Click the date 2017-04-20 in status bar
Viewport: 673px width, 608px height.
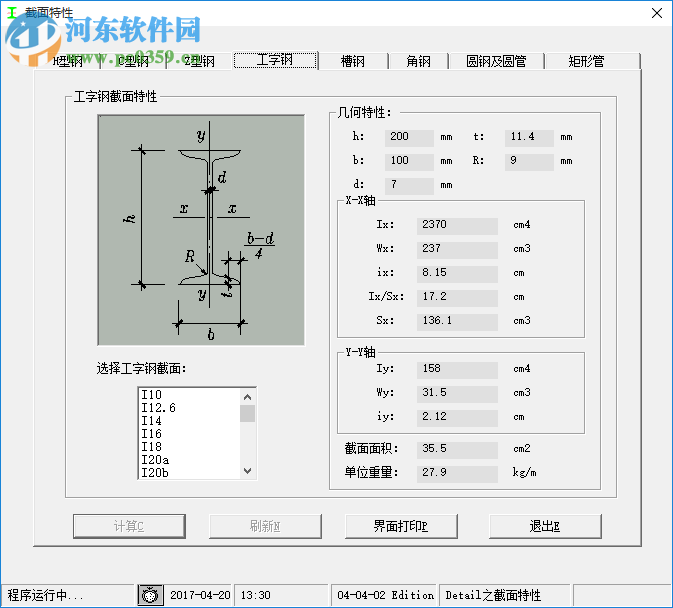200,595
